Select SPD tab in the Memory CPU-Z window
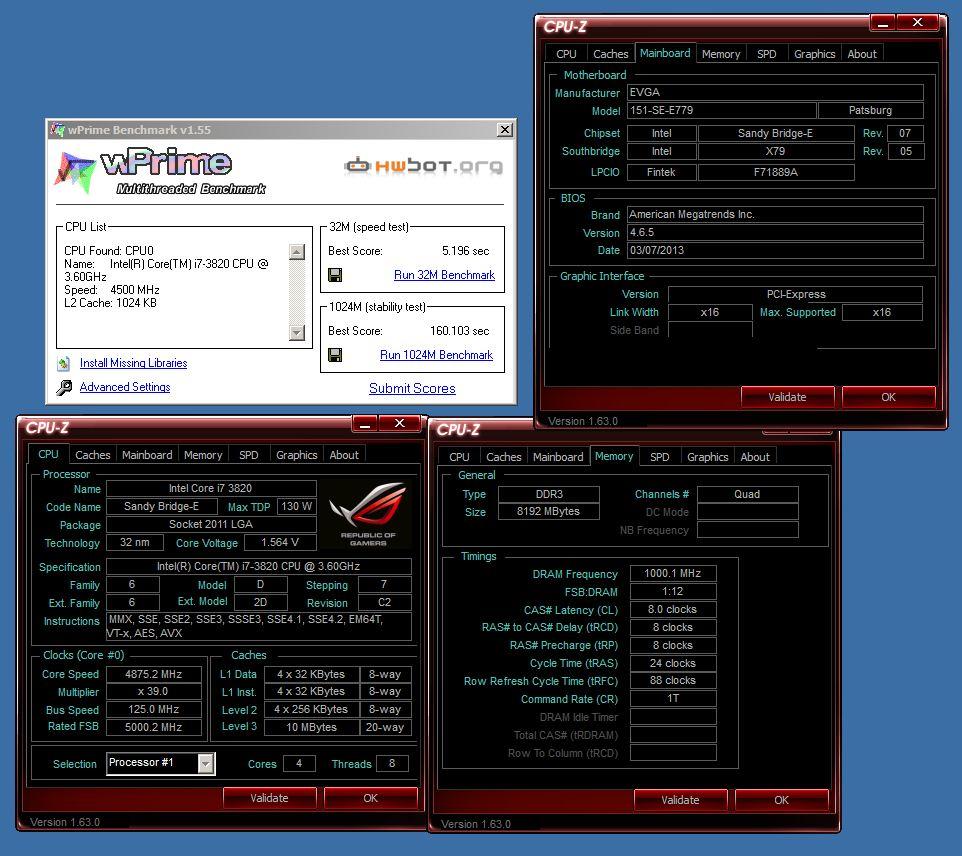Screen dimensions: 962x856 pos(660,457)
